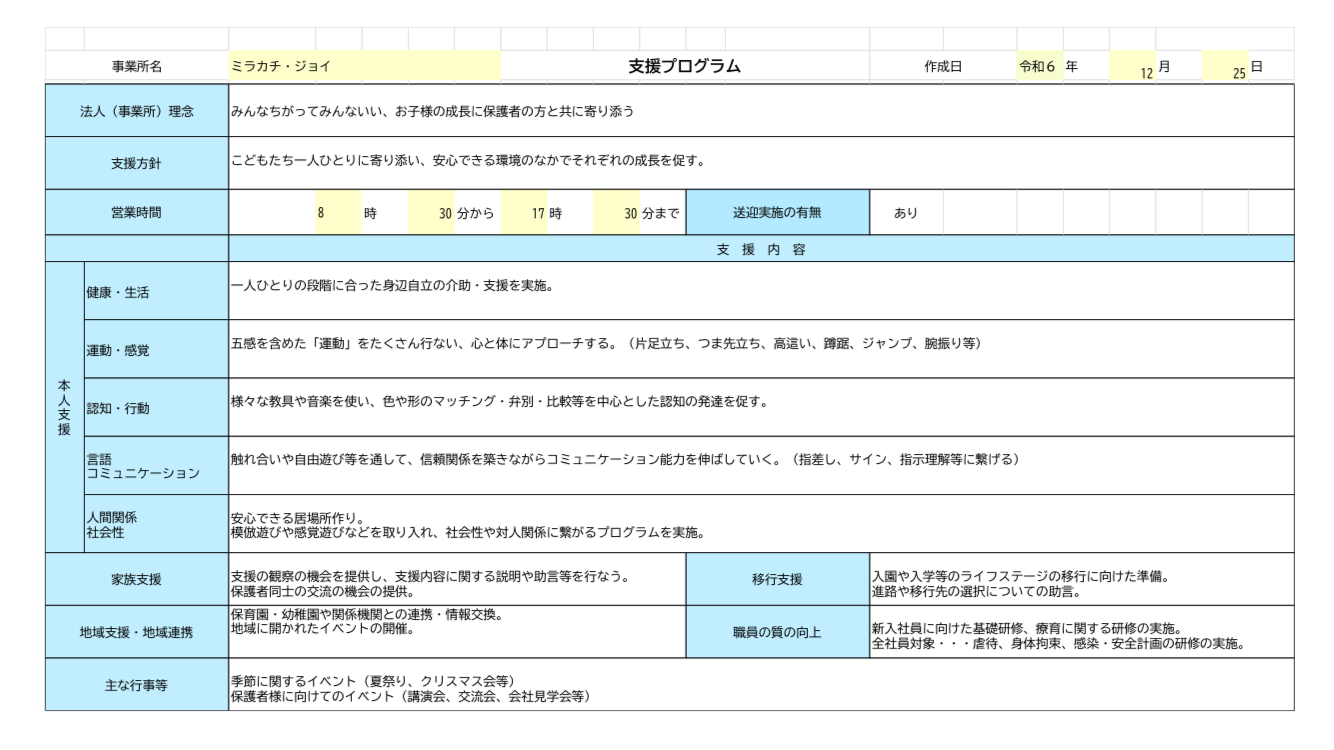
Task: Select the 主な行事等 header cell
Action: 137,685
